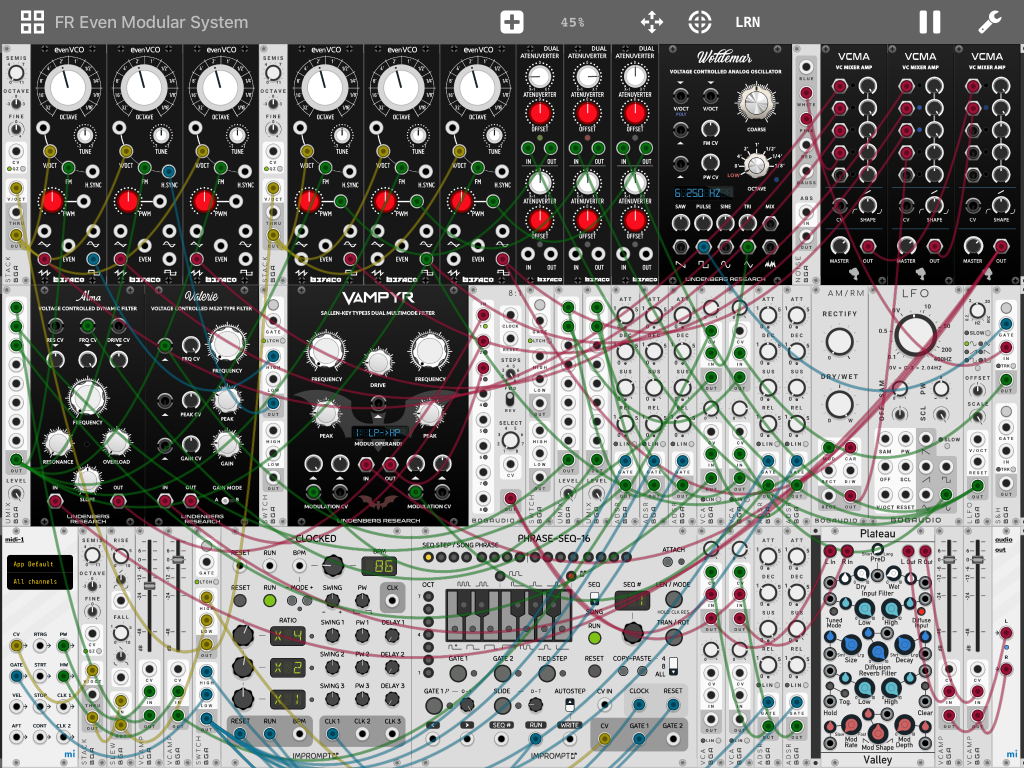
Task: Open midi-1 App Default device selector
Action: [39, 564]
